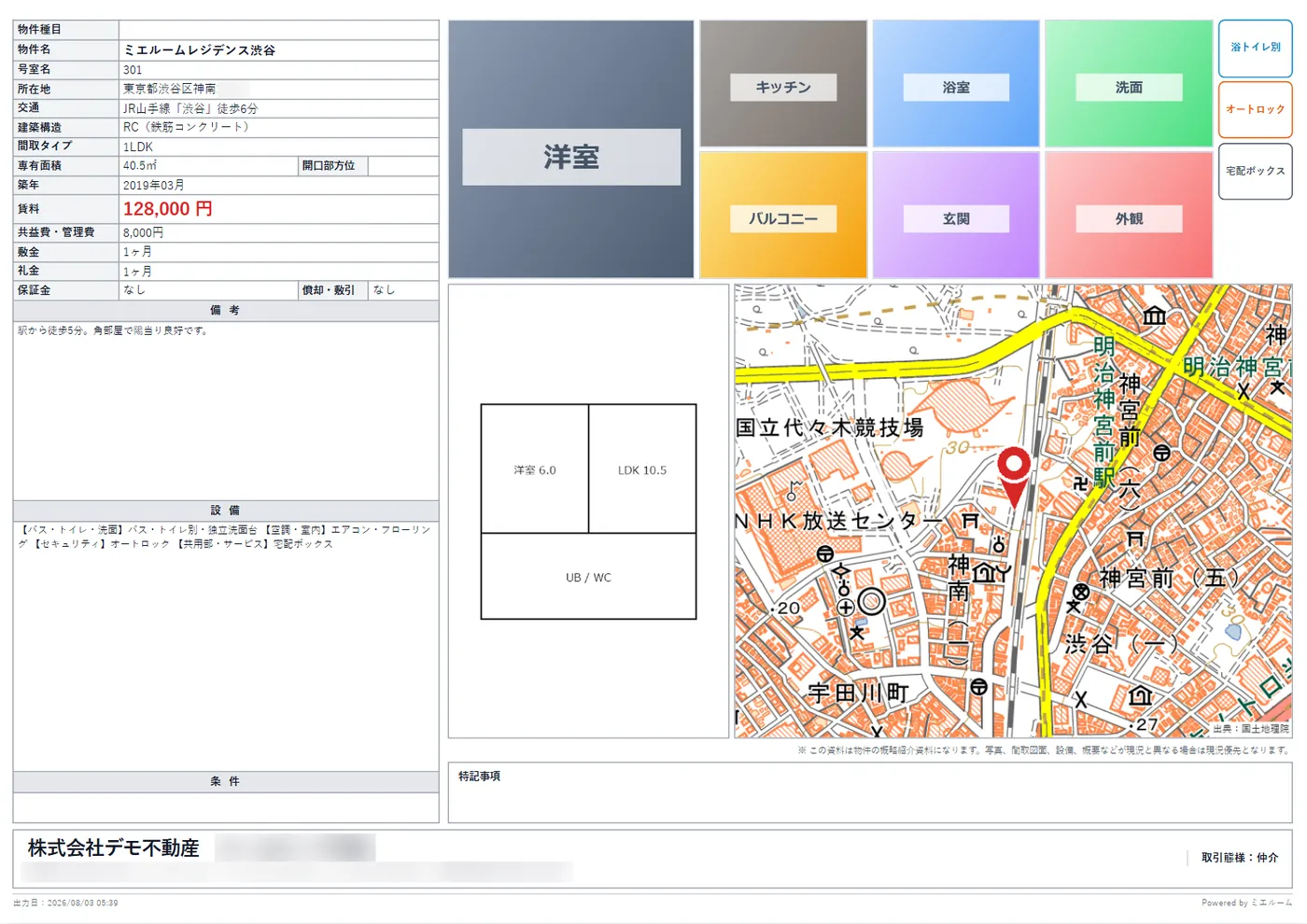Click the NHK放送センター label on the map
Screen dimensions: 1307x924
click(837, 521)
